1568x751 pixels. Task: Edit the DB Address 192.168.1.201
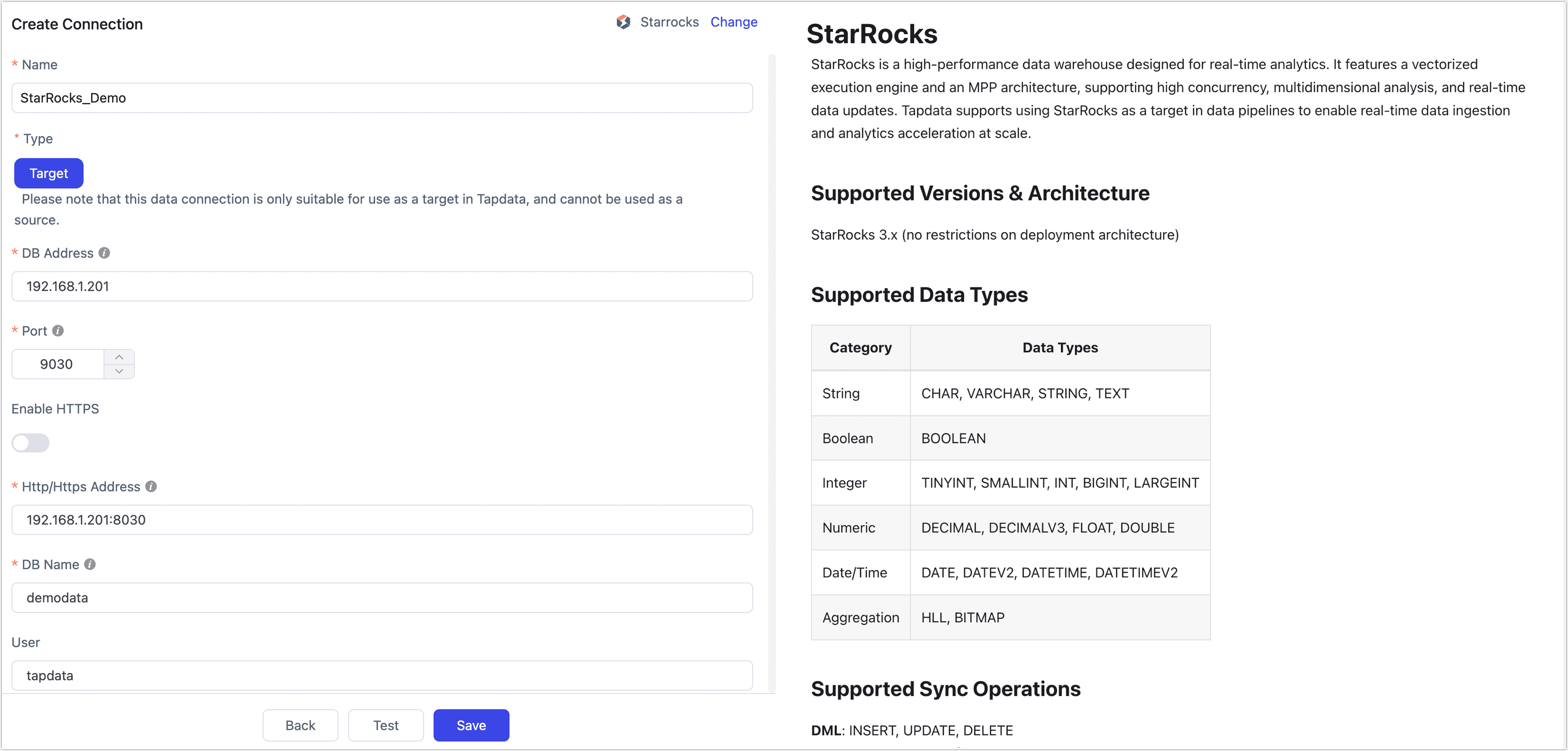point(382,287)
